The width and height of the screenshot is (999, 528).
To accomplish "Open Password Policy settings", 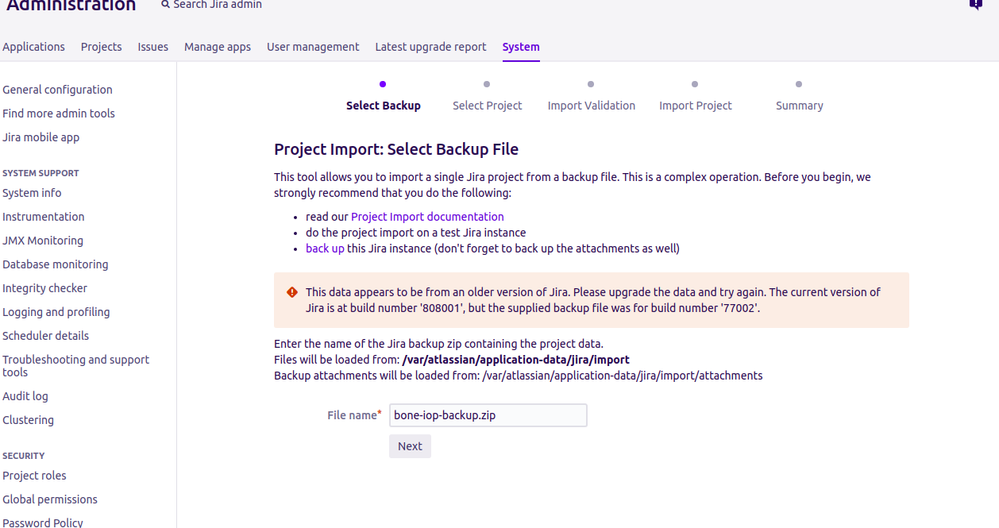I will [43, 522].
